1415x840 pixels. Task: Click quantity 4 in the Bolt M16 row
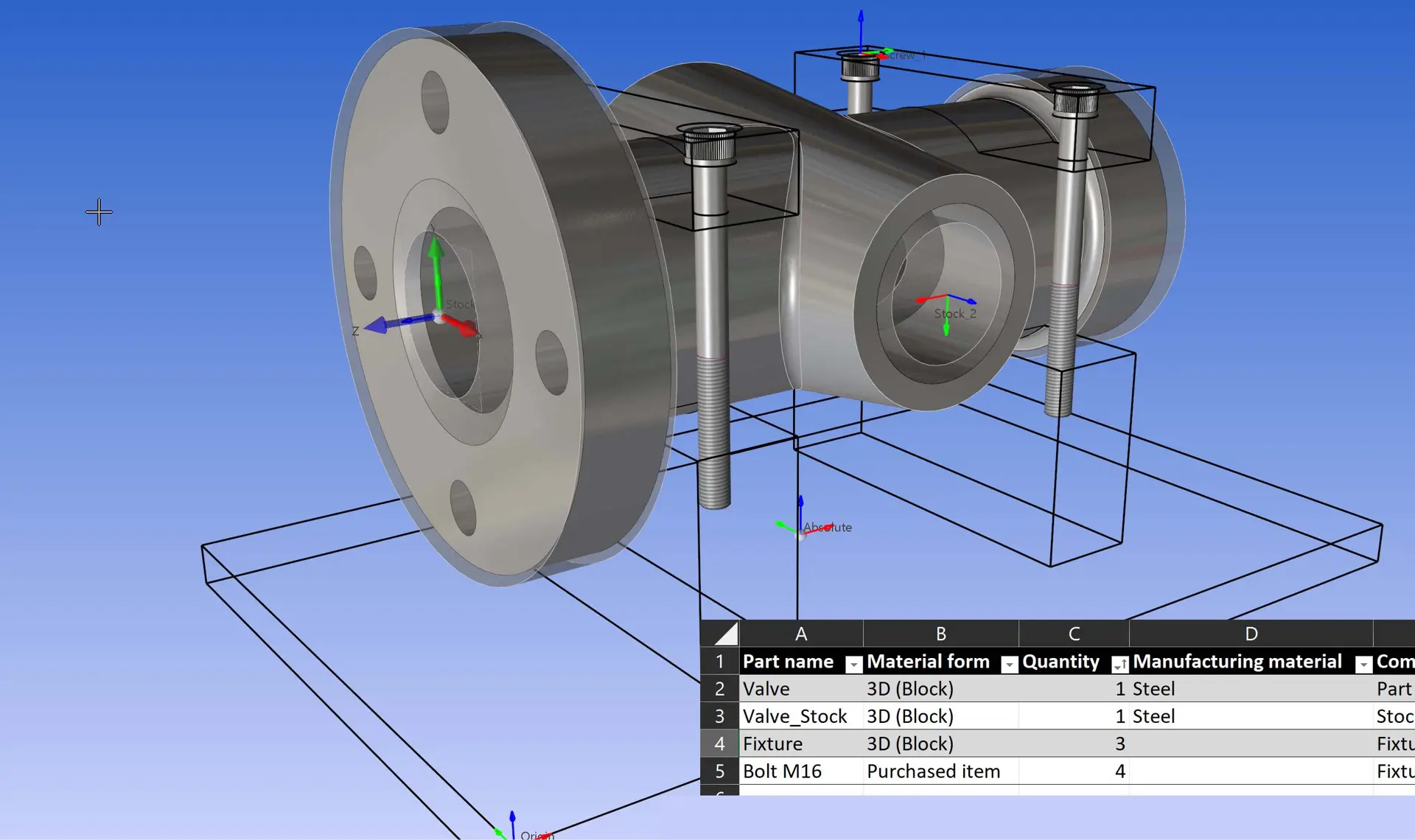[1074, 771]
